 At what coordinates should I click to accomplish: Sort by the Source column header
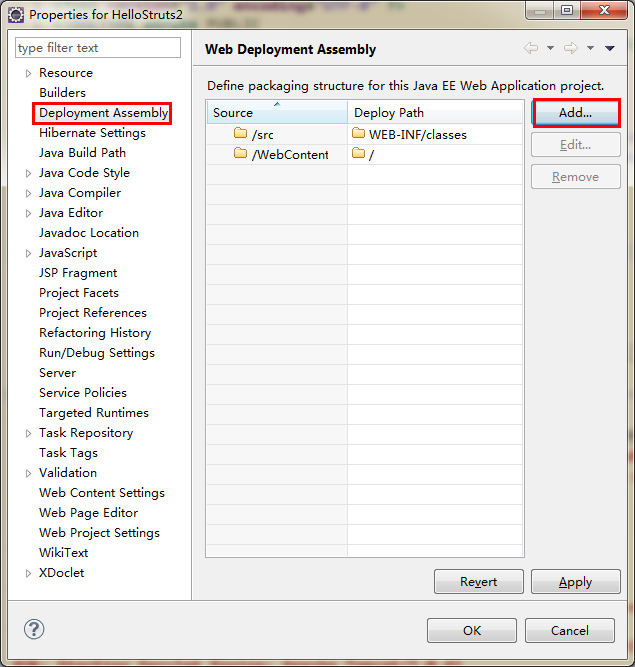pos(276,113)
